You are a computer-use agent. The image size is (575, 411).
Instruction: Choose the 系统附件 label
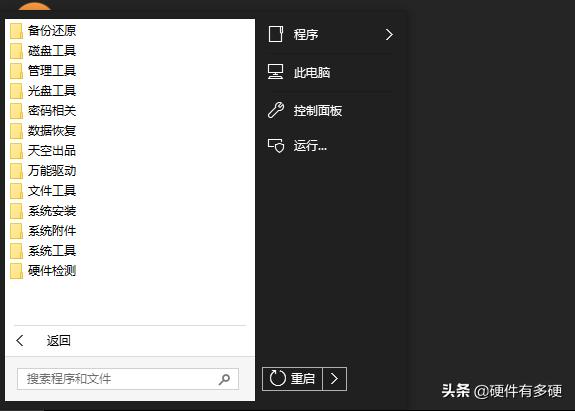click(x=52, y=231)
